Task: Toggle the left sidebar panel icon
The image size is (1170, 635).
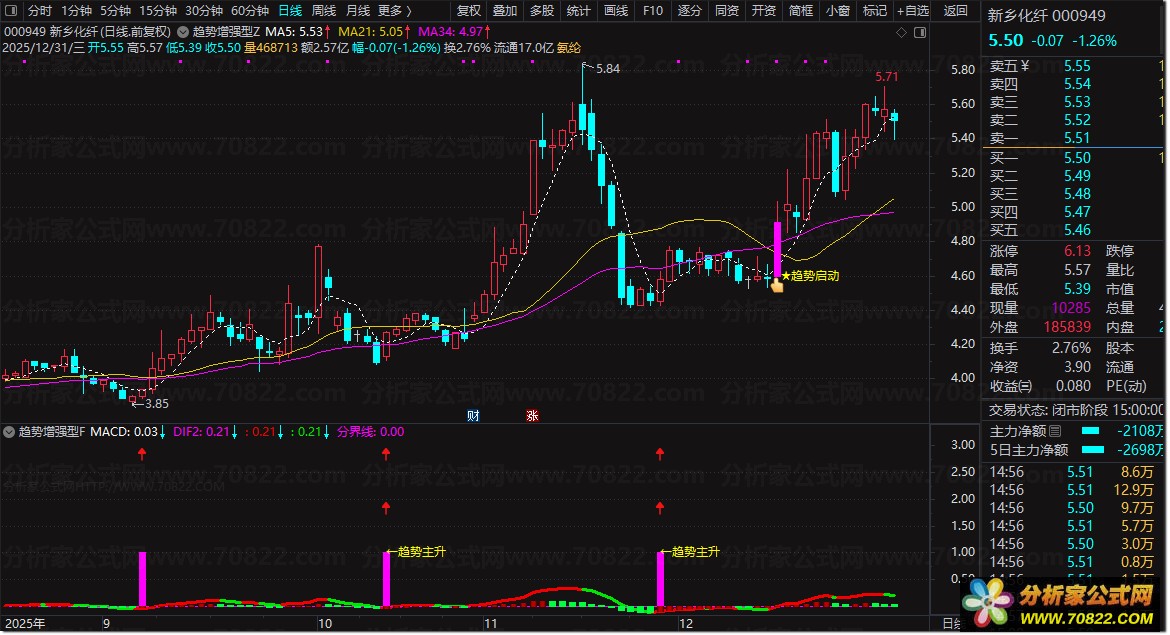Action: click(11, 10)
